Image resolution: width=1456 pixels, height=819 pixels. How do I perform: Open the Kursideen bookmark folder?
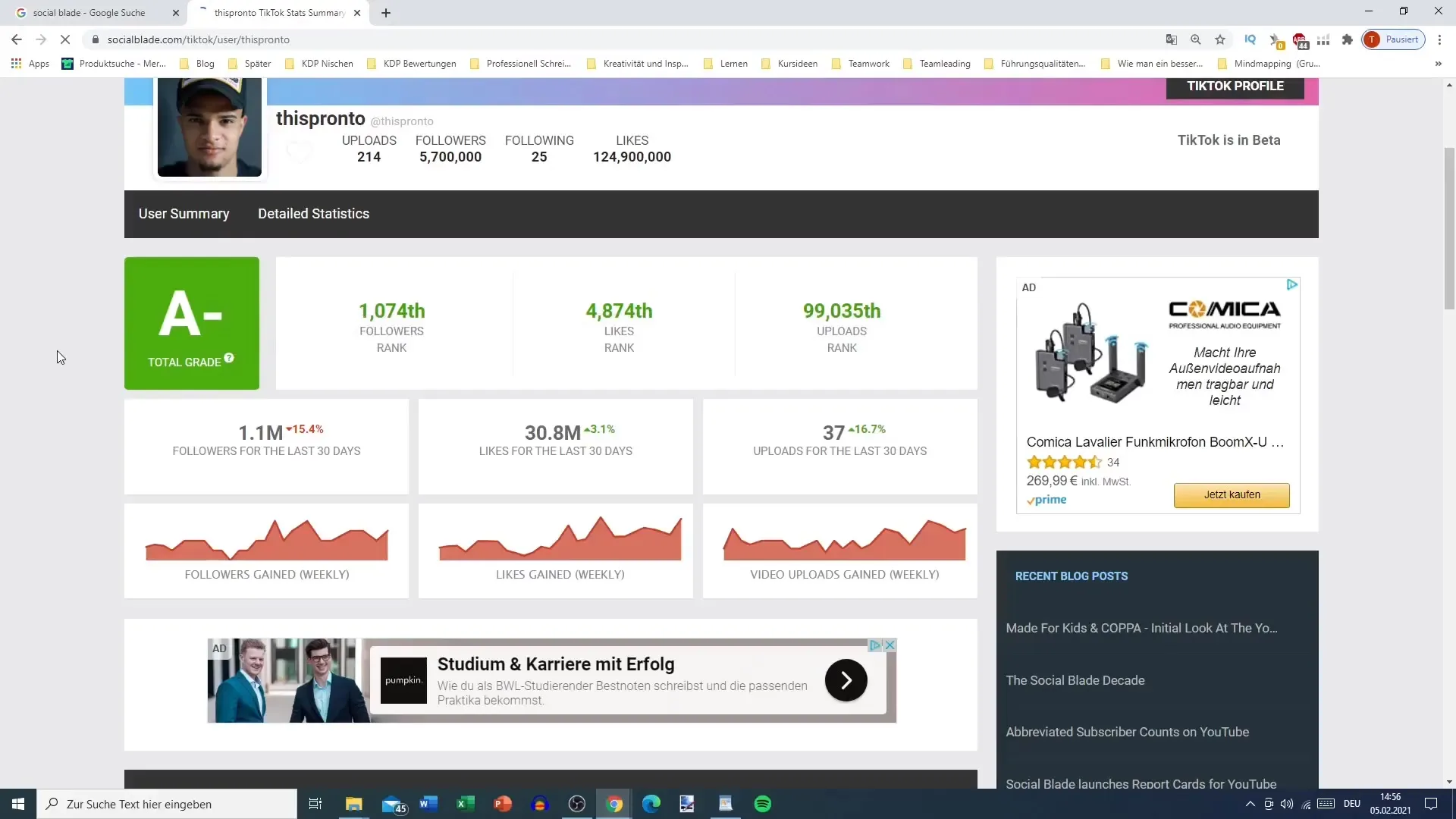coord(789,64)
